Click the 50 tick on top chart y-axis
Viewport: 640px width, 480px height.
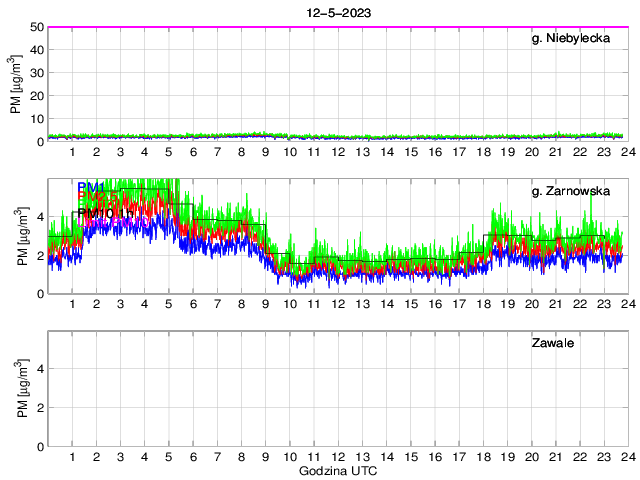coord(36,27)
